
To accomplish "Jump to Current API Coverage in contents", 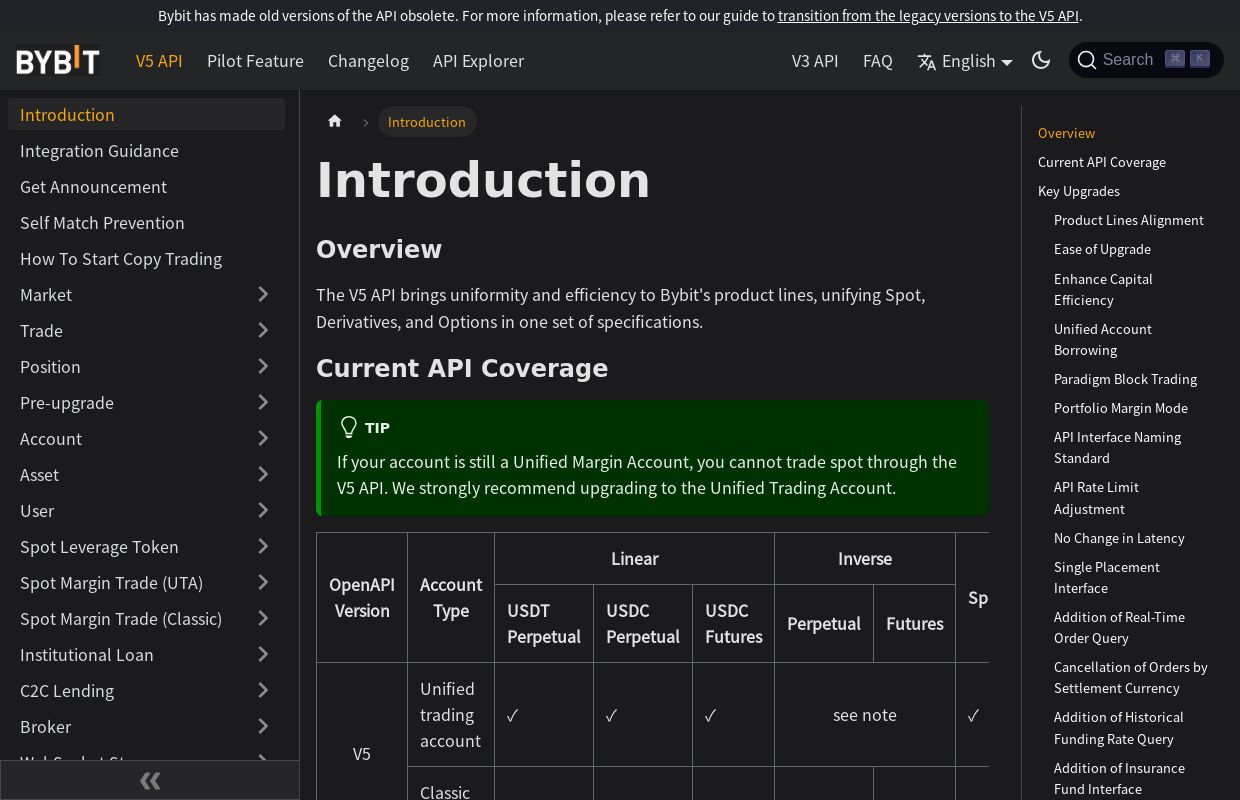I will (x=1102, y=162).
